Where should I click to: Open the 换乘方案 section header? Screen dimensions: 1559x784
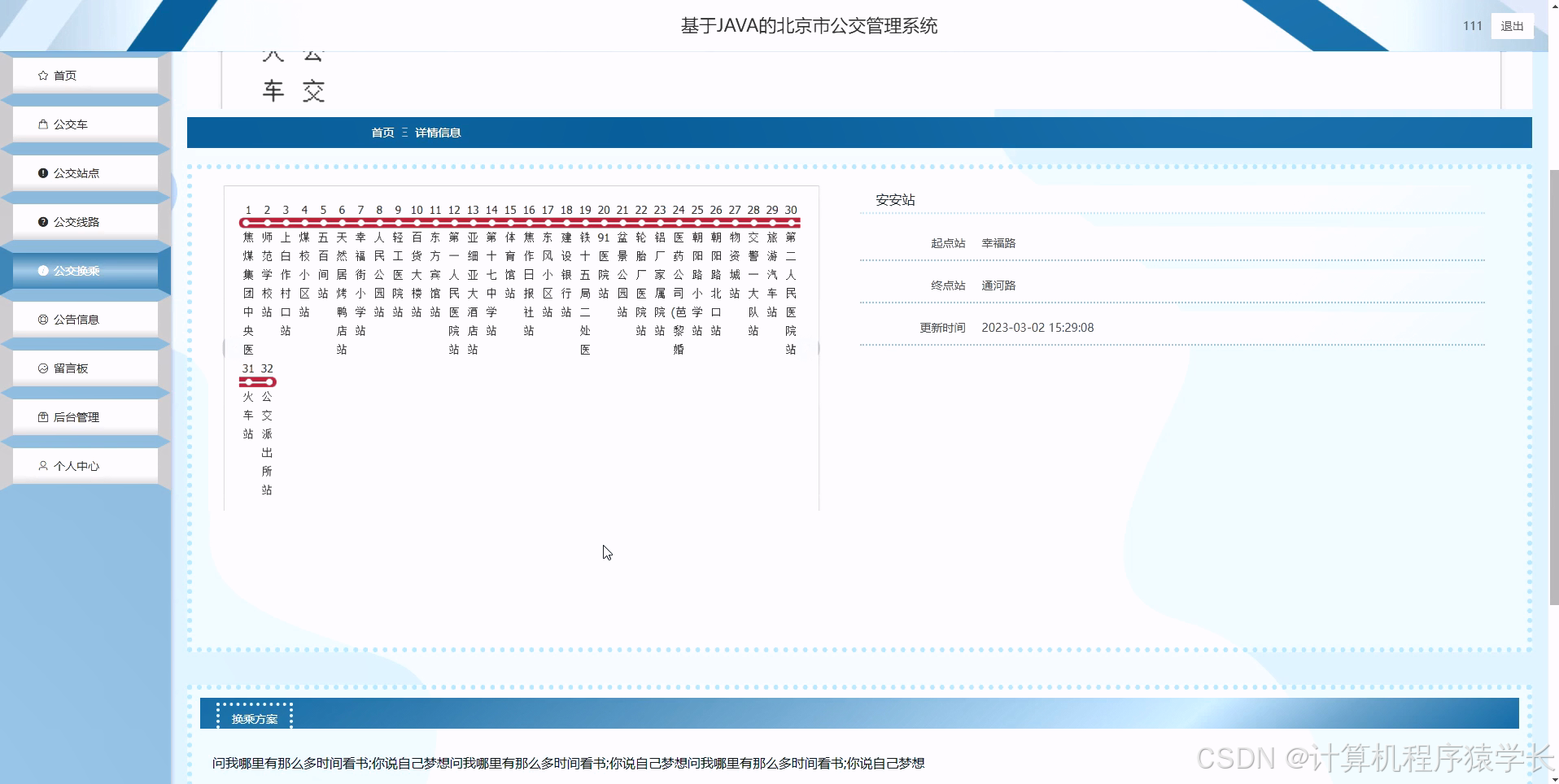point(254,718)
